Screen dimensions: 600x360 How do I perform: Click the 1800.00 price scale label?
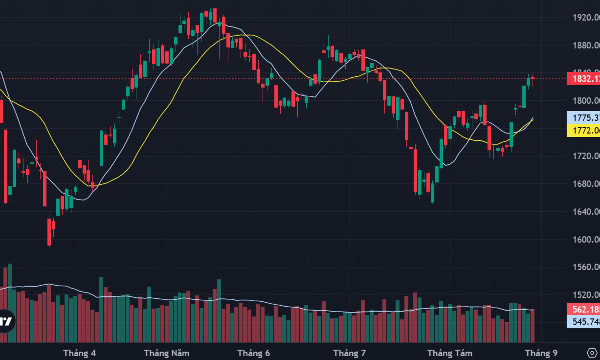click(586, 101)
